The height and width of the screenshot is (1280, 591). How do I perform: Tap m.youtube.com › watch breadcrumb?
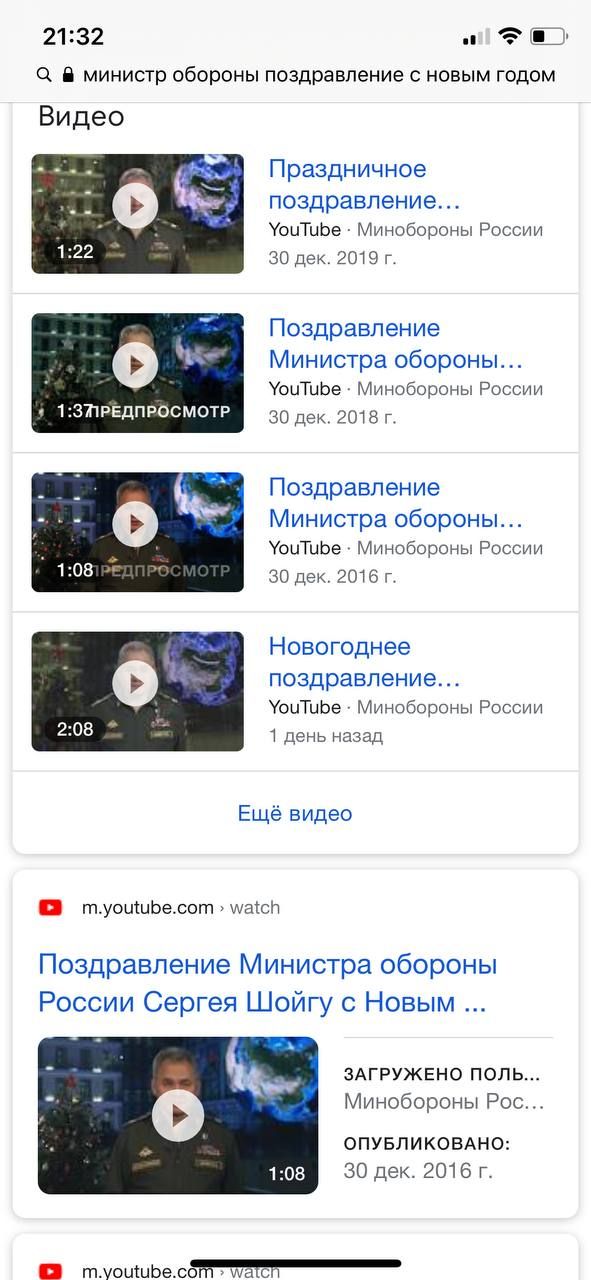[x=181, y=908]
